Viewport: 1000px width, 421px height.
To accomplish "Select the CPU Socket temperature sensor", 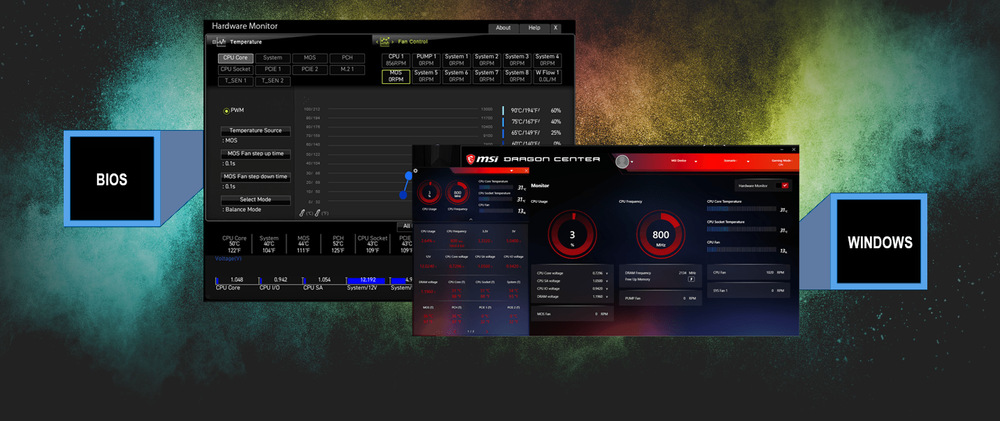I will (x=236, y=69).
